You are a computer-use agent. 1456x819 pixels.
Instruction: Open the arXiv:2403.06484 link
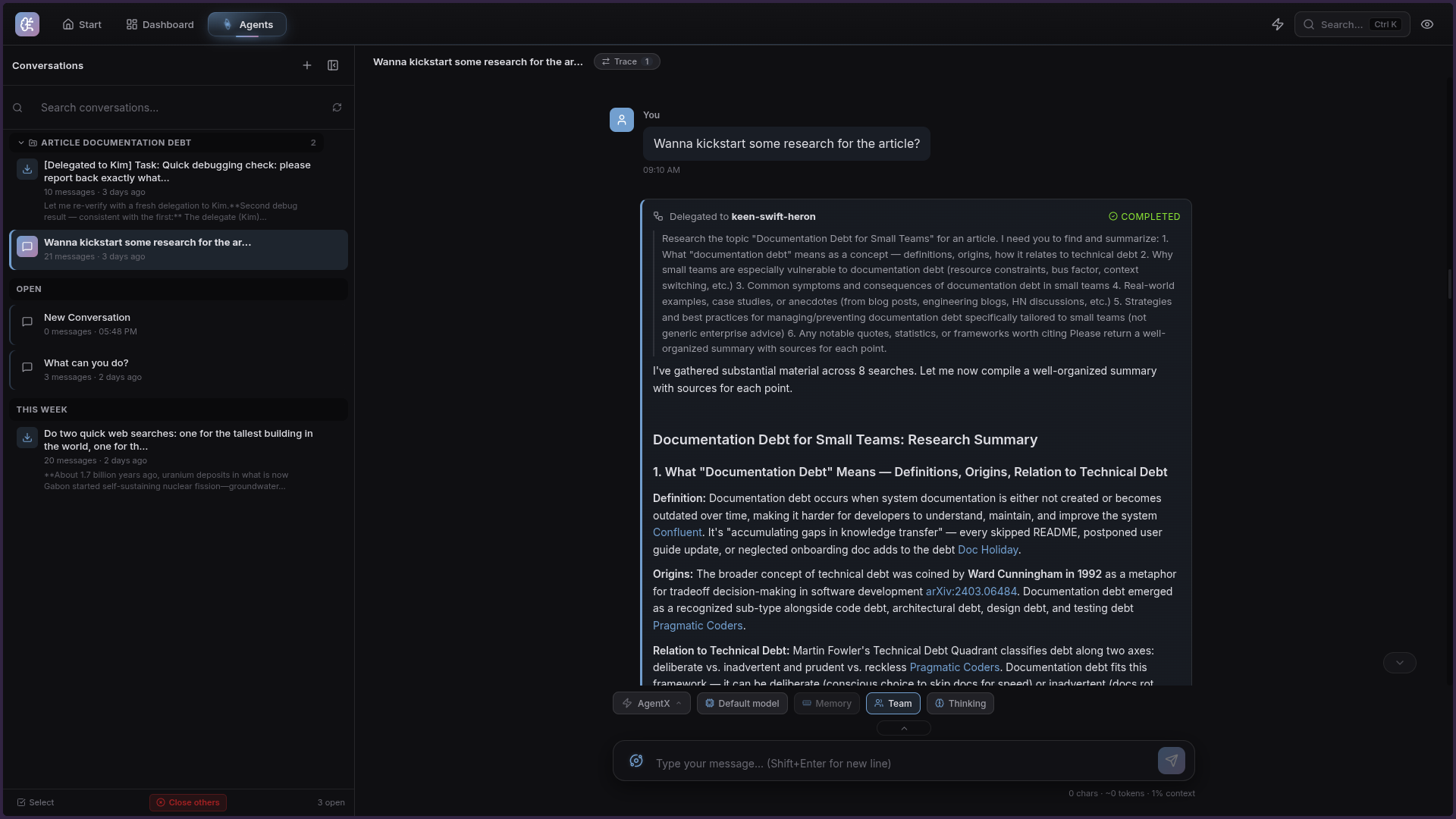[971, 591]
